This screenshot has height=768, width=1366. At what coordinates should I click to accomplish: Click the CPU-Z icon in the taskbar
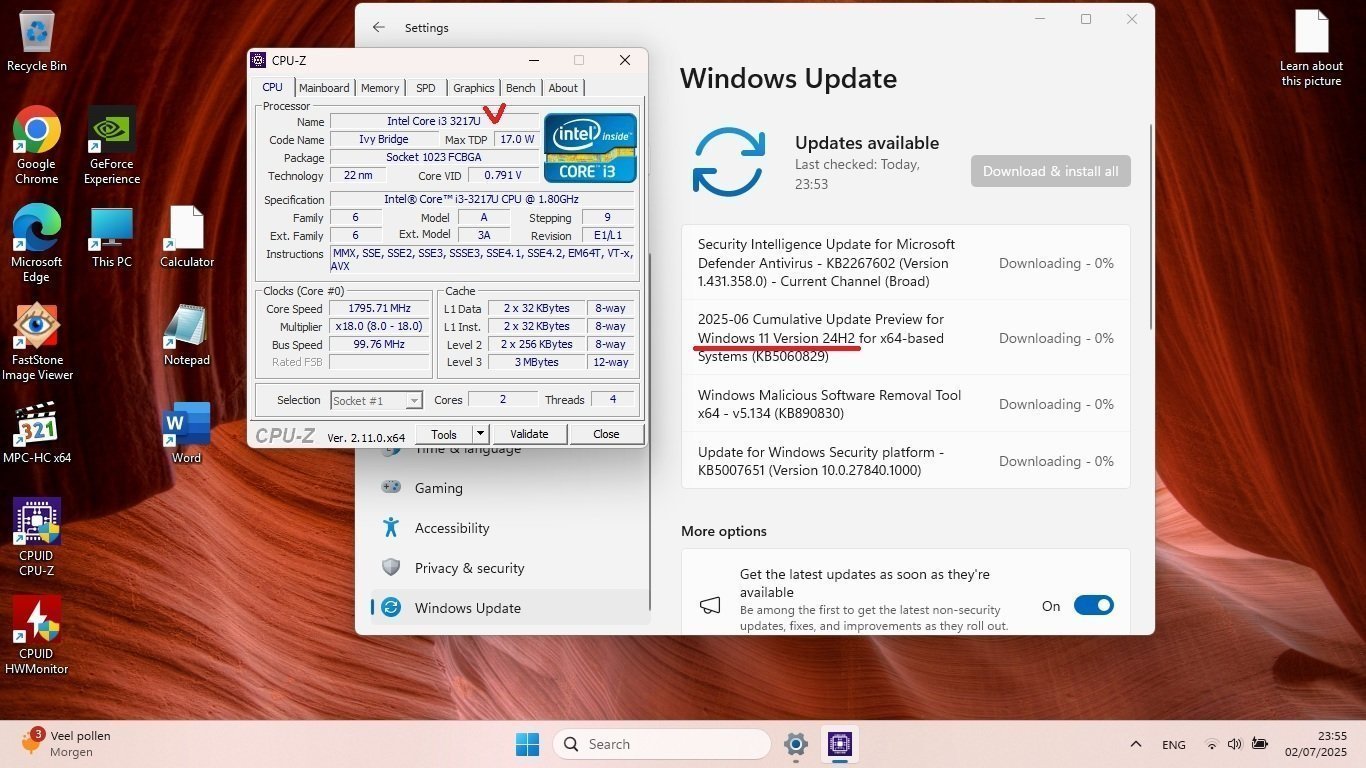click(839, 744)
